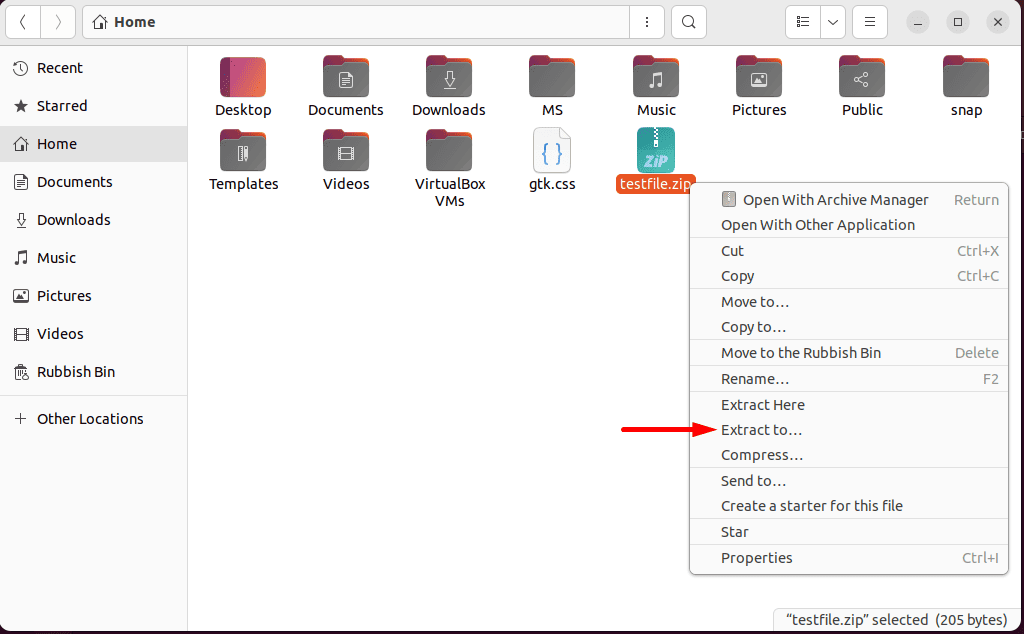Expand the view options dropdown arrow

coord(832,21)
